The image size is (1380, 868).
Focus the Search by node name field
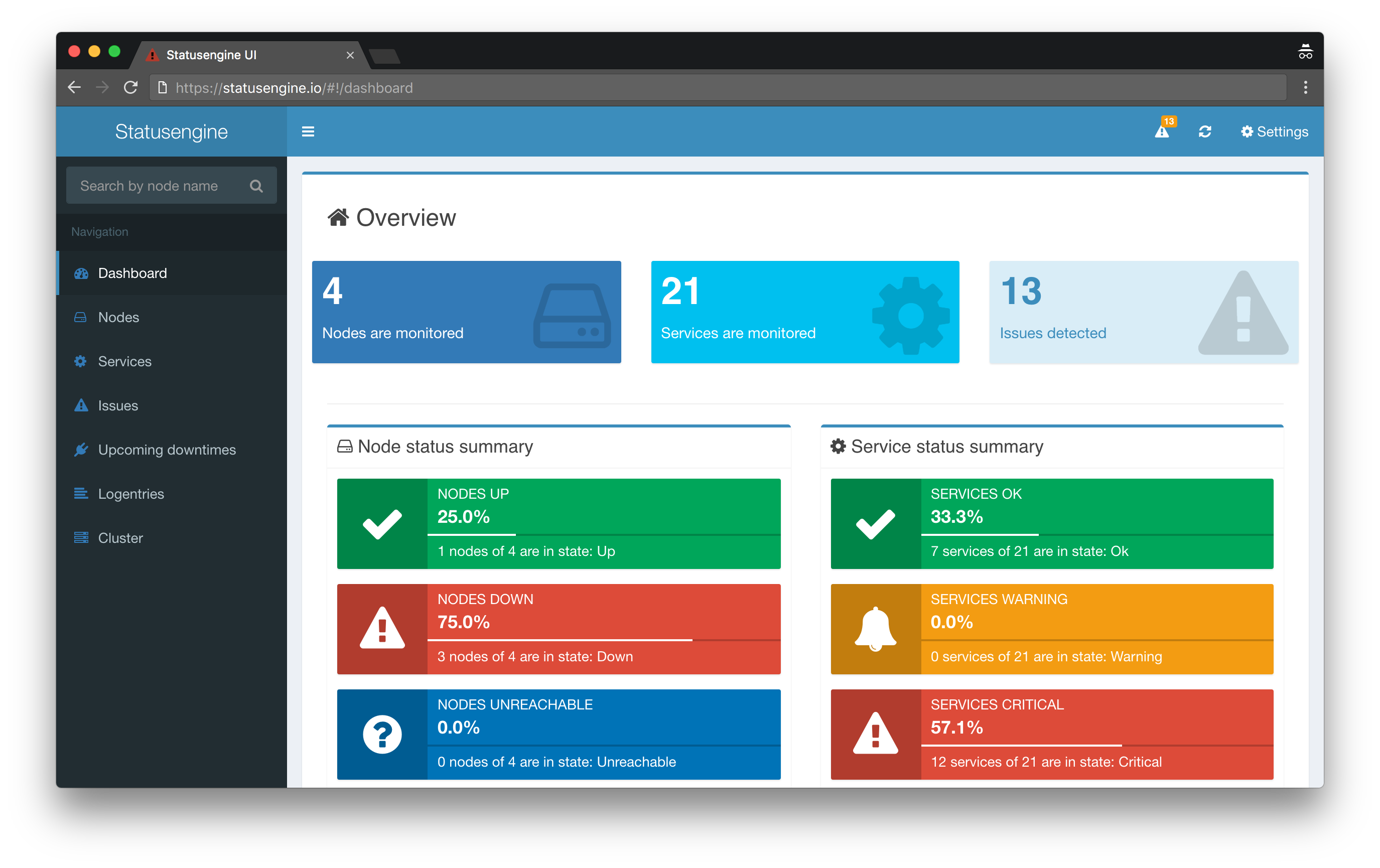click(x=171, y=186)
